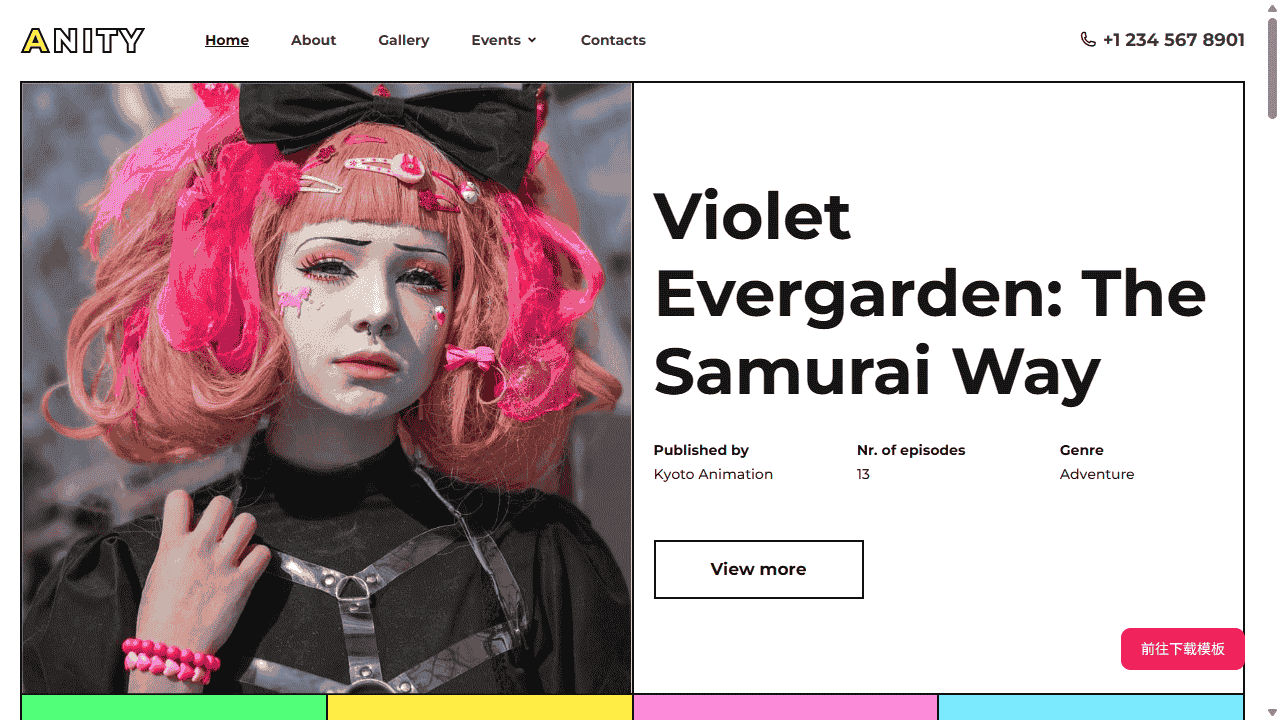This screenshot has height=720, width=1280.
Task: Click the scrollbar up arrow
Action: (x=1272, y=7)
